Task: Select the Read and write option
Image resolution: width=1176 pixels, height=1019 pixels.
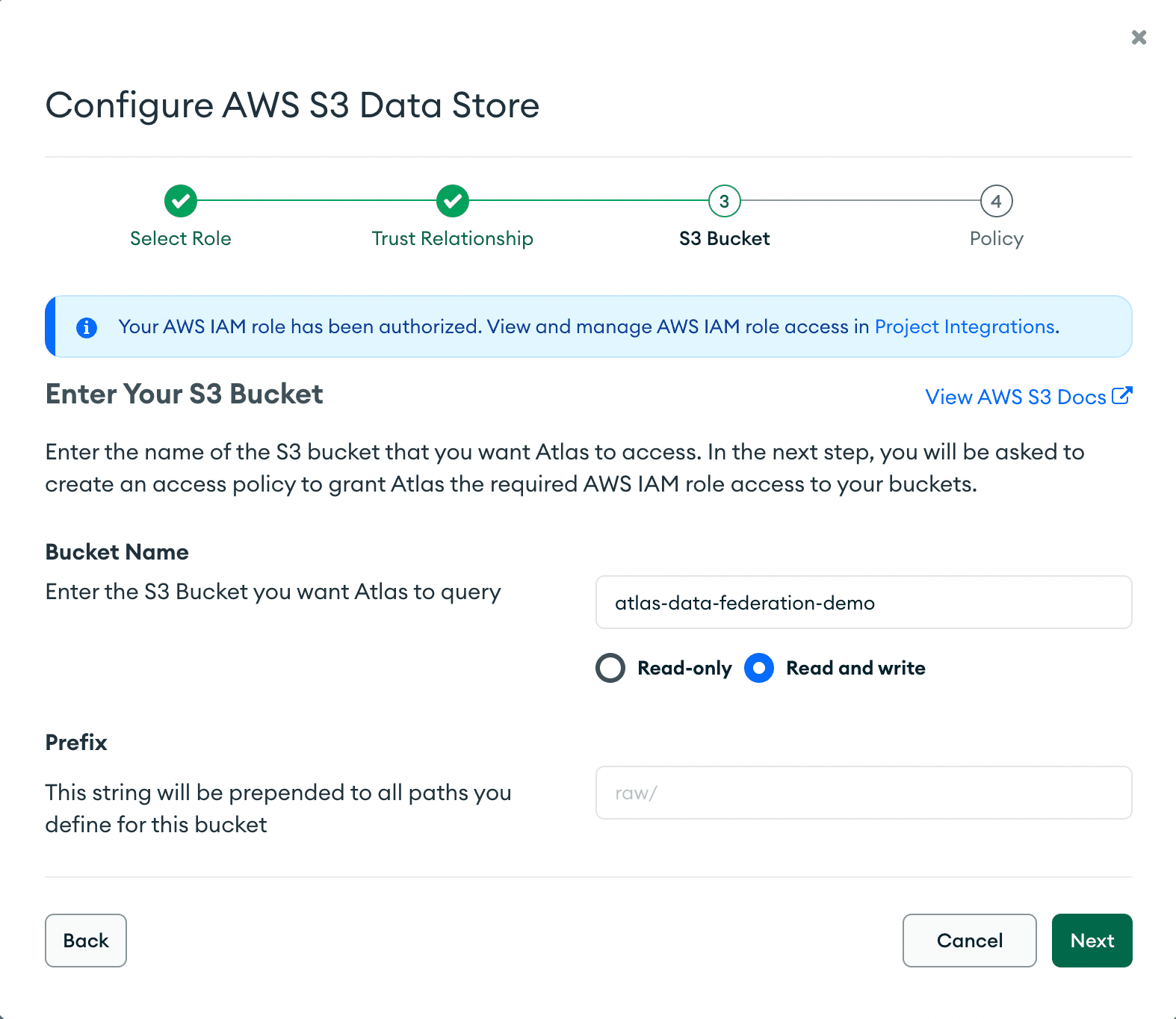Action: click(759, 668)
